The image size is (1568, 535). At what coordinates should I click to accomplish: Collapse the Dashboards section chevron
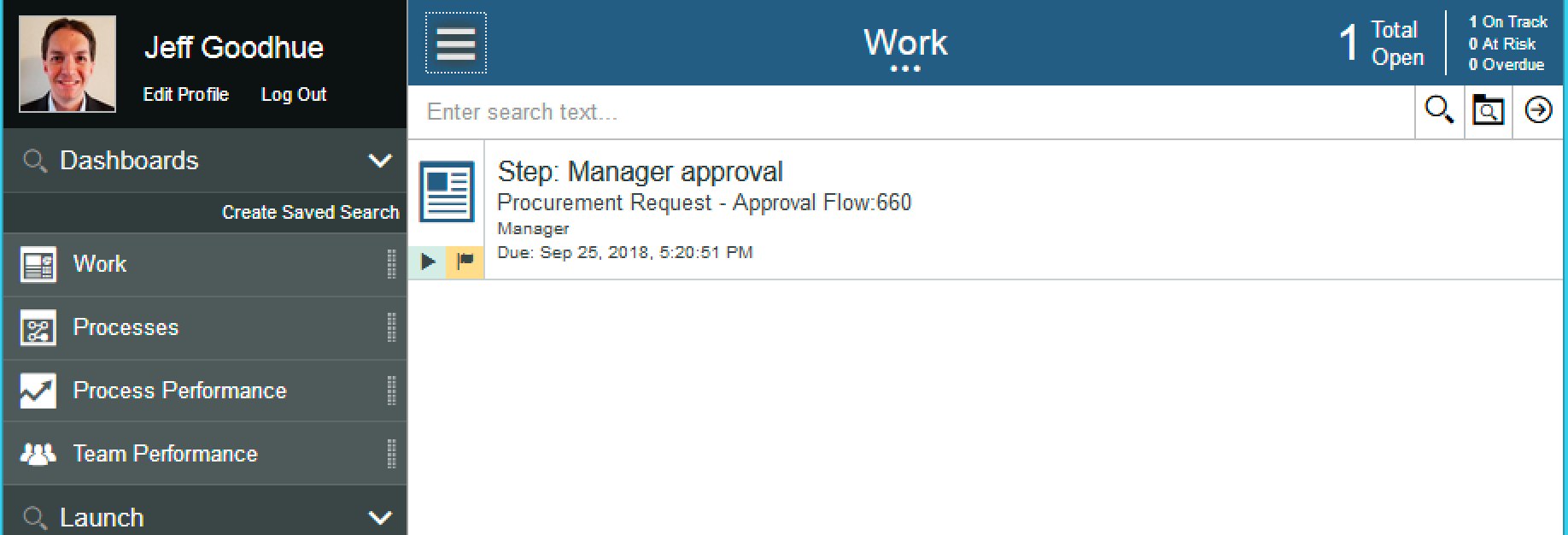[380, 161]
